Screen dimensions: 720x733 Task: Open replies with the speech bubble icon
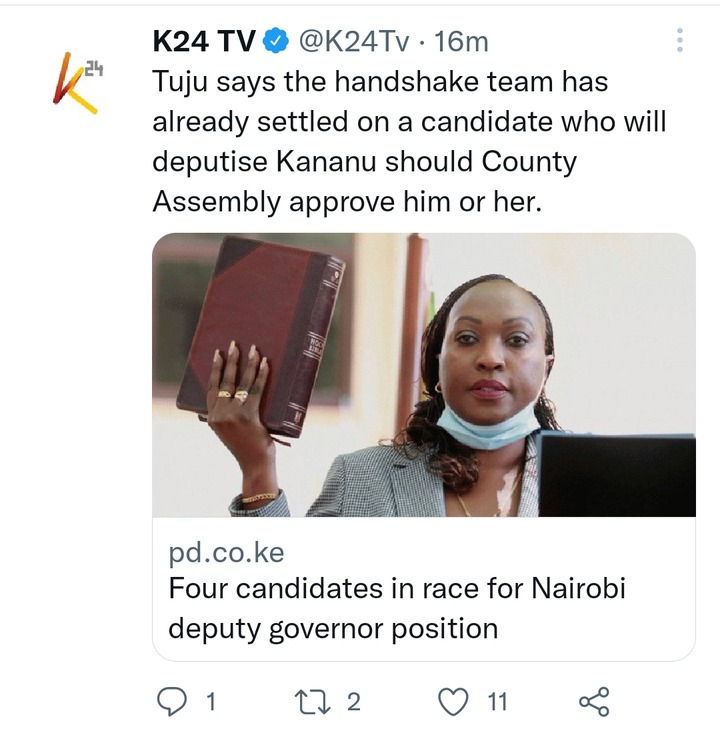pos(172,702)
